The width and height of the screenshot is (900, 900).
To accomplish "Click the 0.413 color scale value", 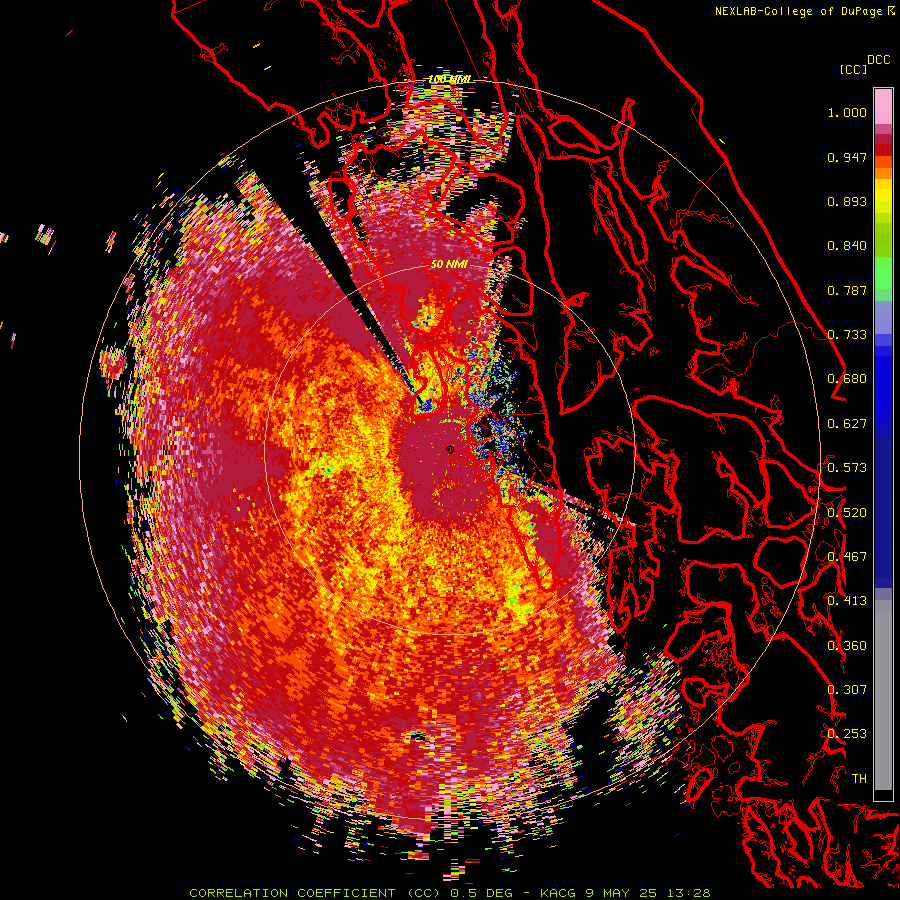I will click(847, 601).
